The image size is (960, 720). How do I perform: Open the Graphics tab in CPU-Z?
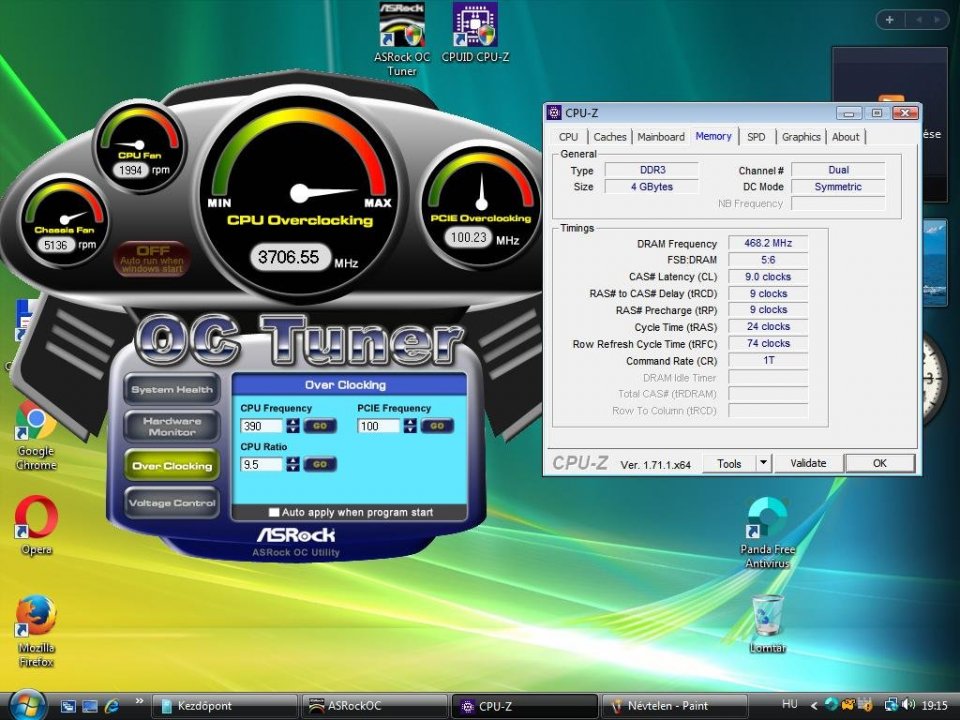801,137
